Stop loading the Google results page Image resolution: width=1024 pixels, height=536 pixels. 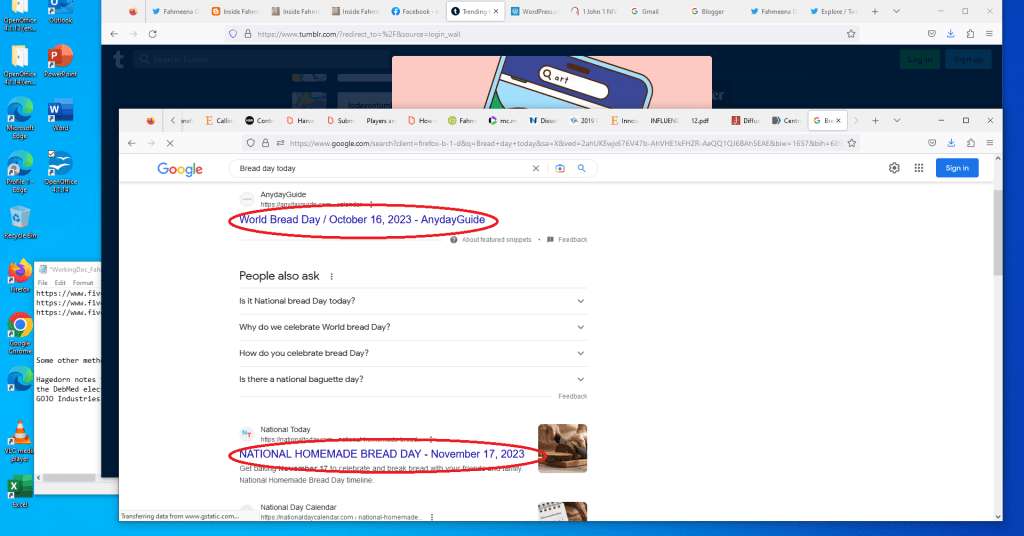coord(169,143)
